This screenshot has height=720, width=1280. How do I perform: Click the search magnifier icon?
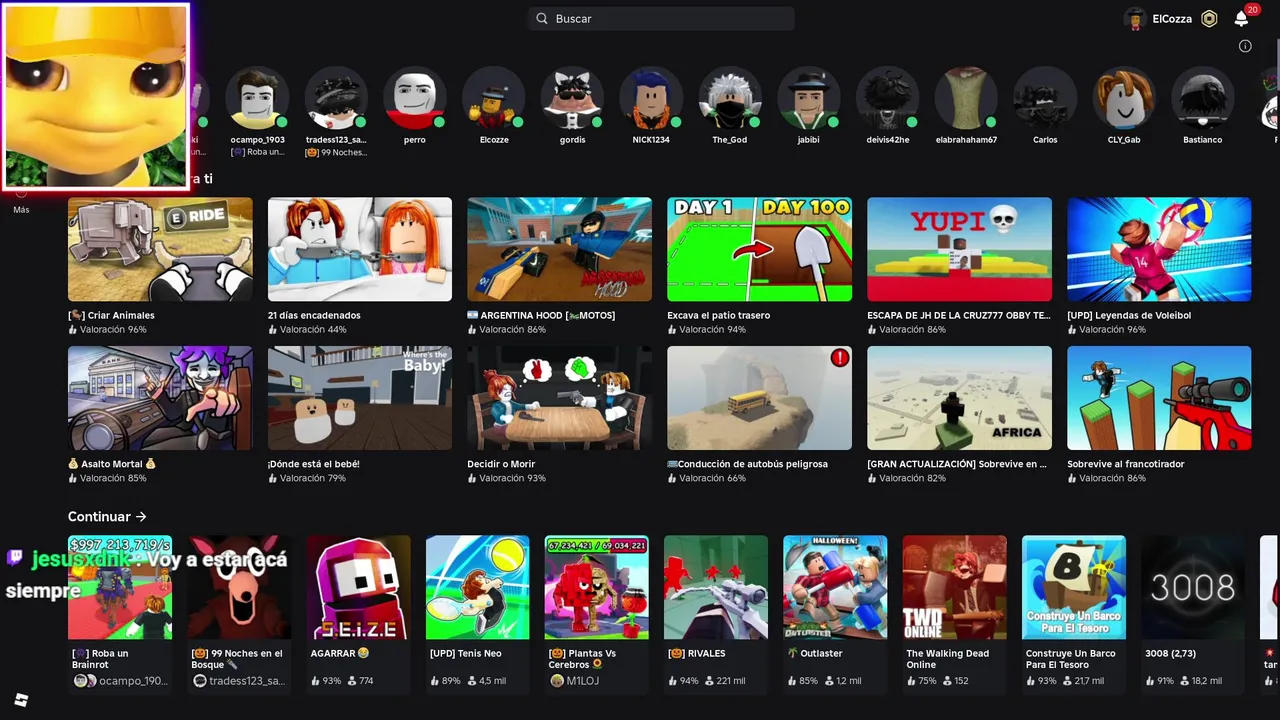[x=542, y=18]
